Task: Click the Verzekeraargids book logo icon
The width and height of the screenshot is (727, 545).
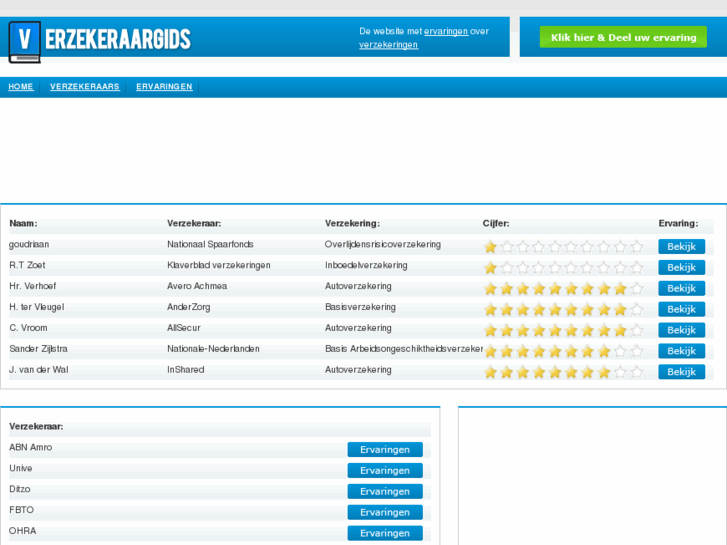Action: [25, 42]
